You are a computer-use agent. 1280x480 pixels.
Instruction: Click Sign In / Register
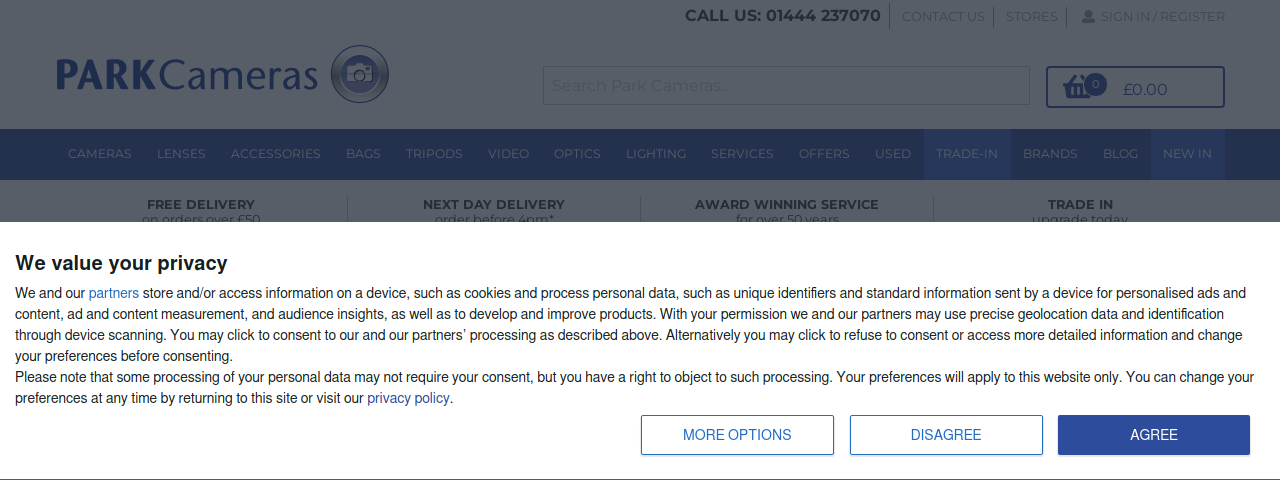point(1162,16)
